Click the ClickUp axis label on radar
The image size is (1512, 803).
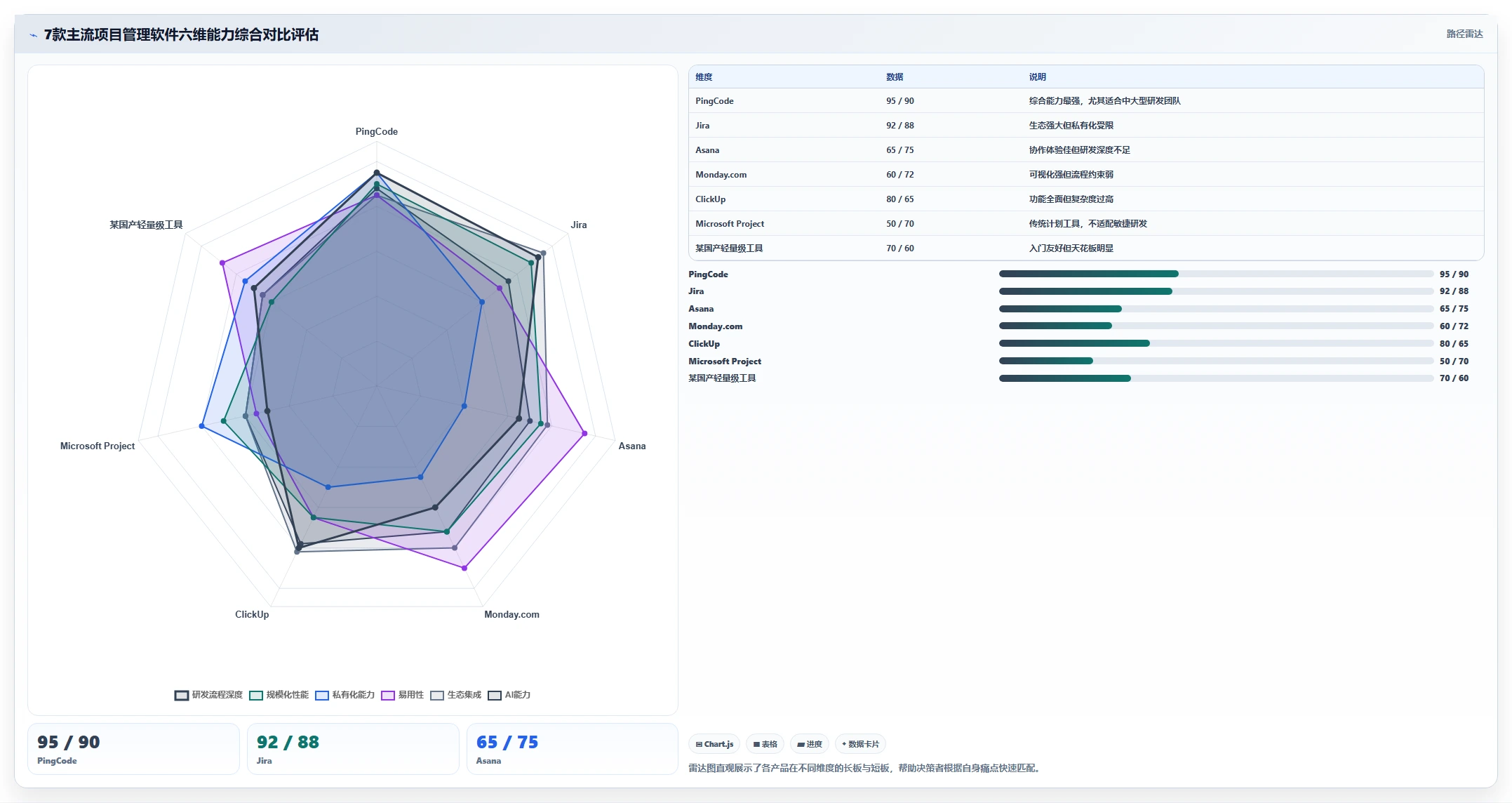pyautogui.click(x=252, y=615)
